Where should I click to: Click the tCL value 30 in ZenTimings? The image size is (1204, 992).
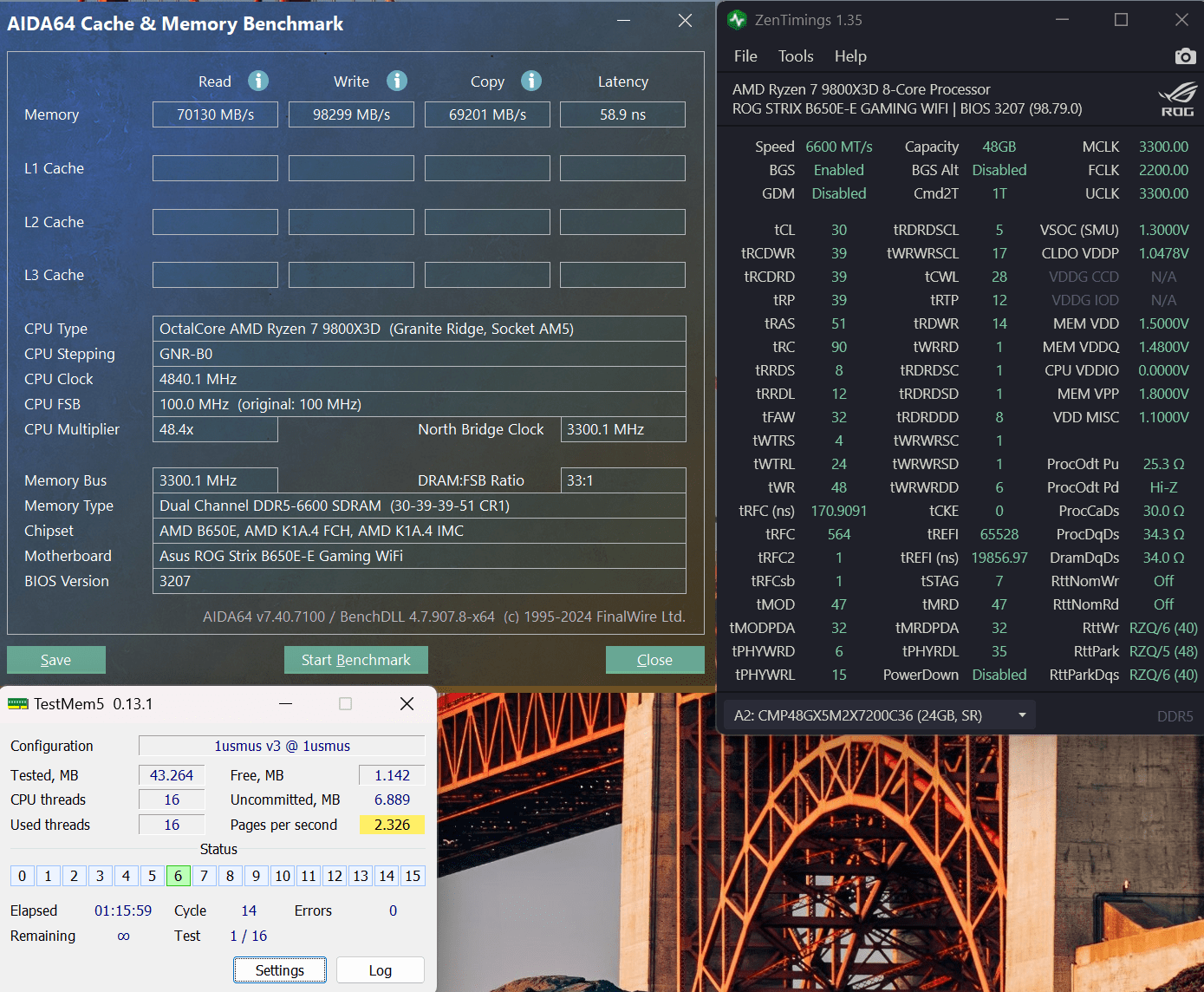click(x=839, y=230)
